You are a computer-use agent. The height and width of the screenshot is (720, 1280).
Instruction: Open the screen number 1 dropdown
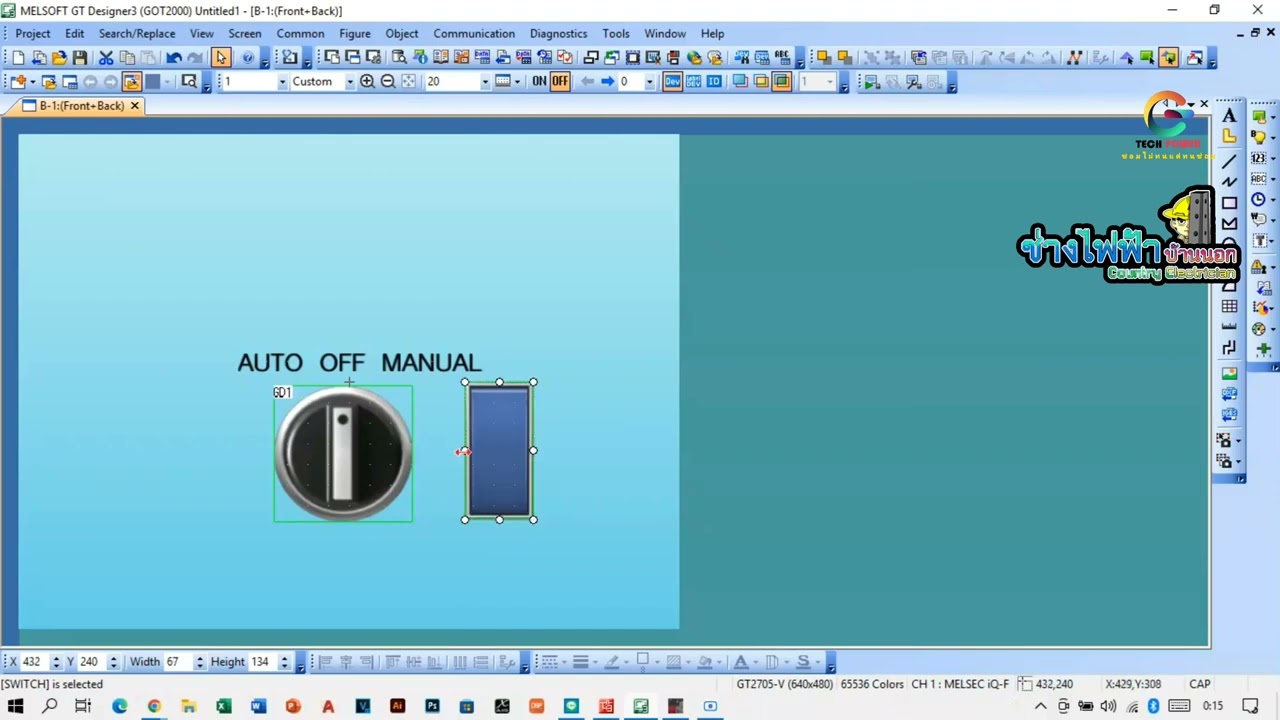283,82
